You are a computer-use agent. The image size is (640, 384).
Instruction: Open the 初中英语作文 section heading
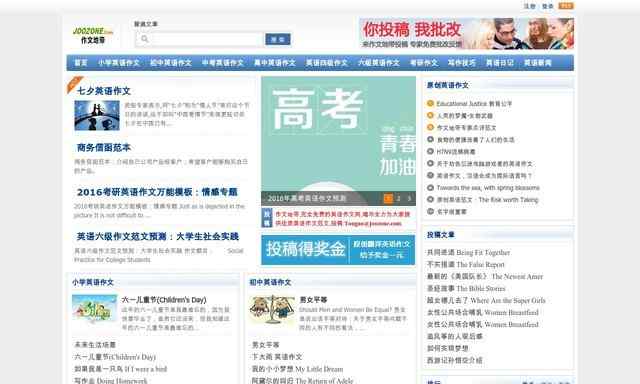point(270,282)
